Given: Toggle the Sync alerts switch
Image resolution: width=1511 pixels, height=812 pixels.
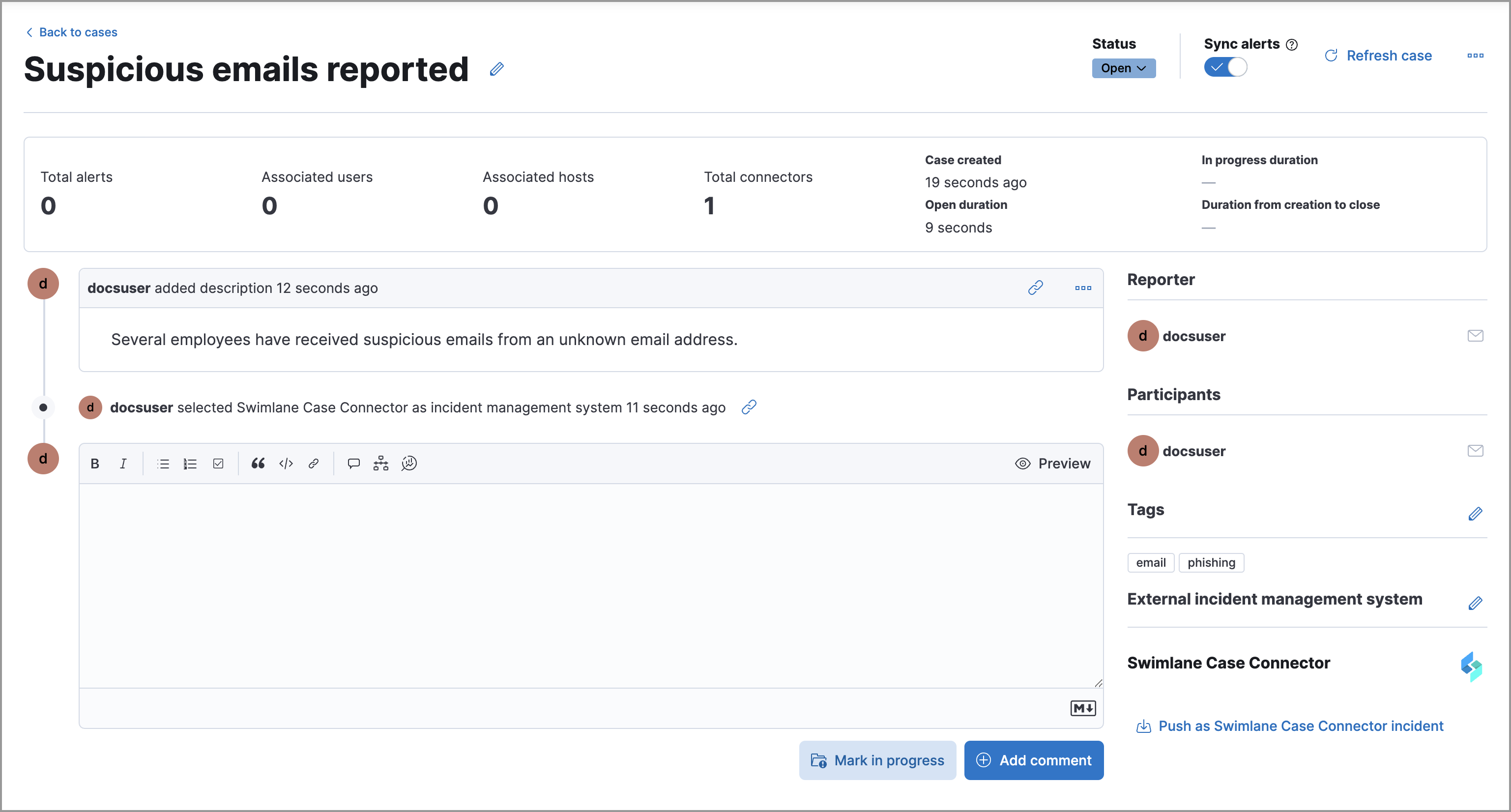Looking at the screenshot, I should [x=1225, y=67].
